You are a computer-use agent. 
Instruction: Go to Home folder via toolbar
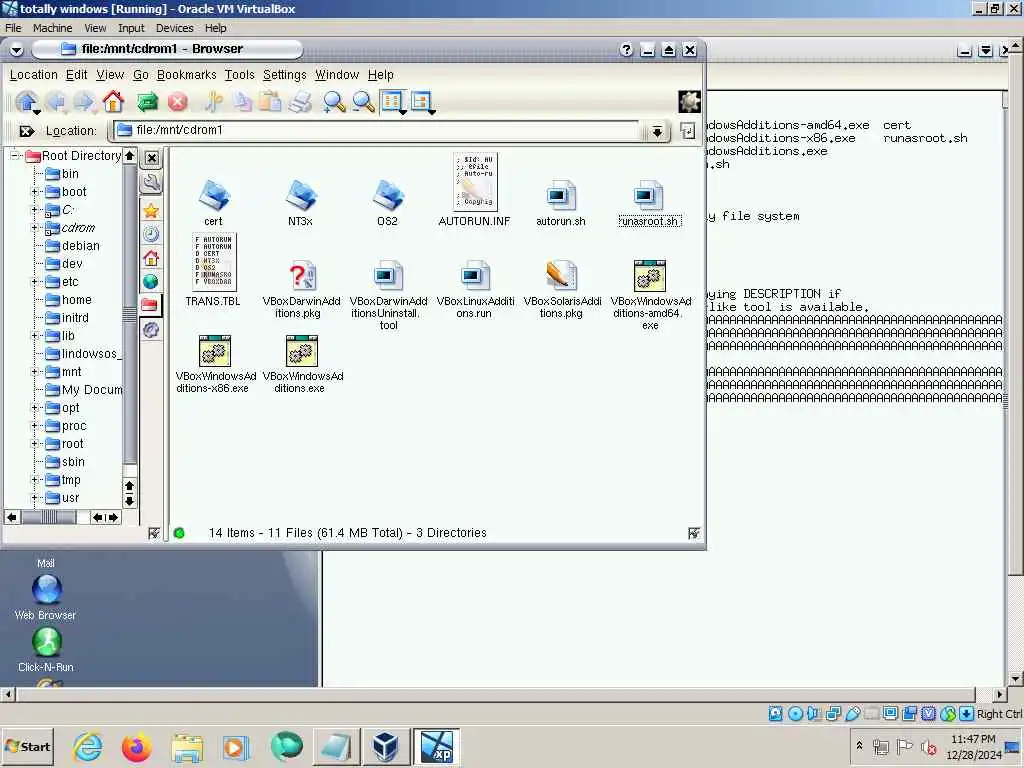pos(114,102)
